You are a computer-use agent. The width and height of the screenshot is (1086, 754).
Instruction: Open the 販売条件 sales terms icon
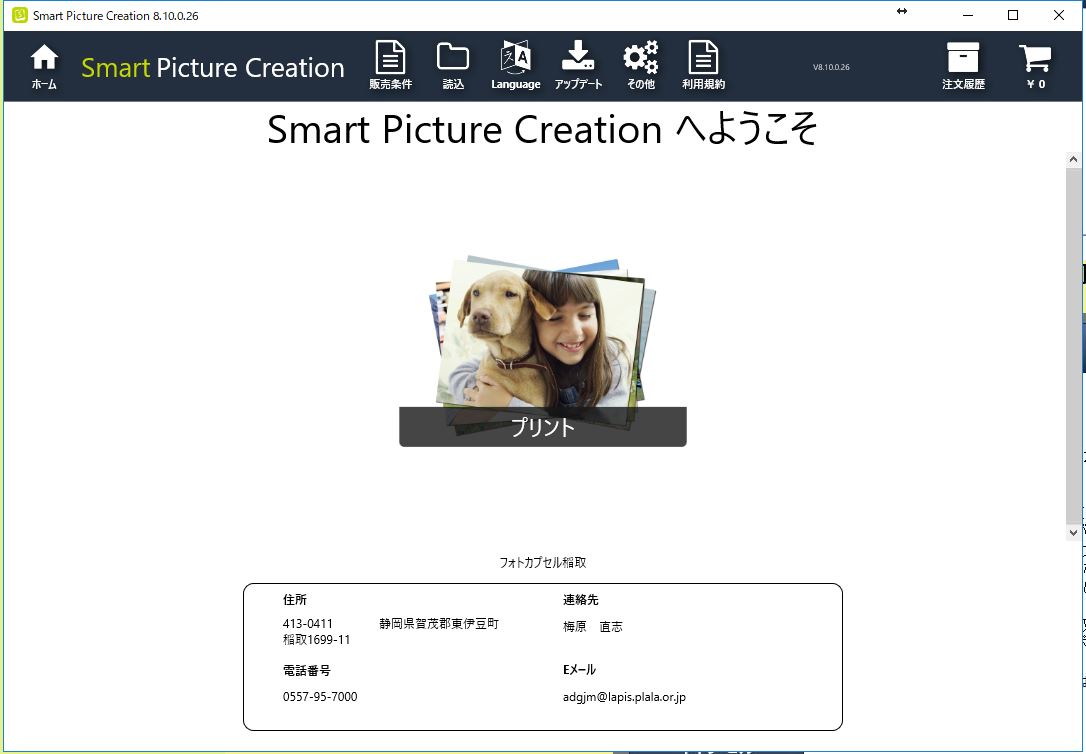click(x=390, y=66)
